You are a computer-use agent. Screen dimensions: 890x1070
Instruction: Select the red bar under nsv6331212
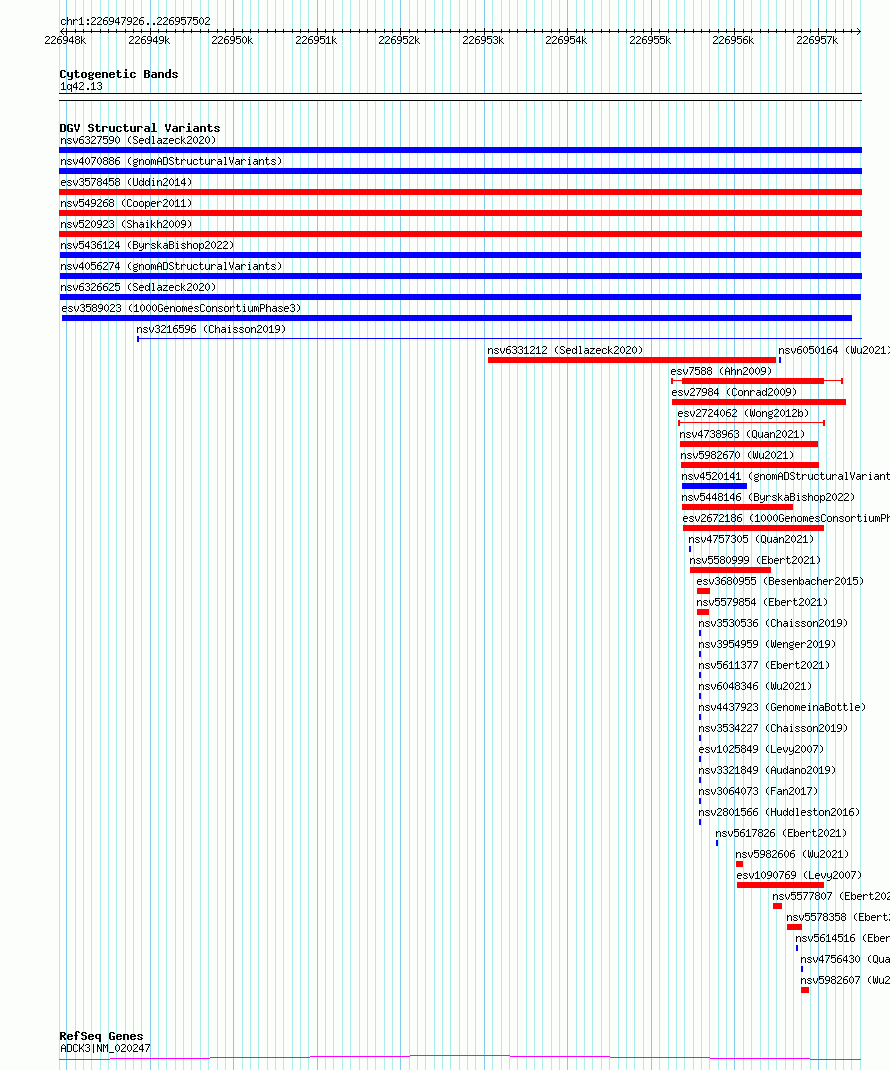tap(632, 360)
